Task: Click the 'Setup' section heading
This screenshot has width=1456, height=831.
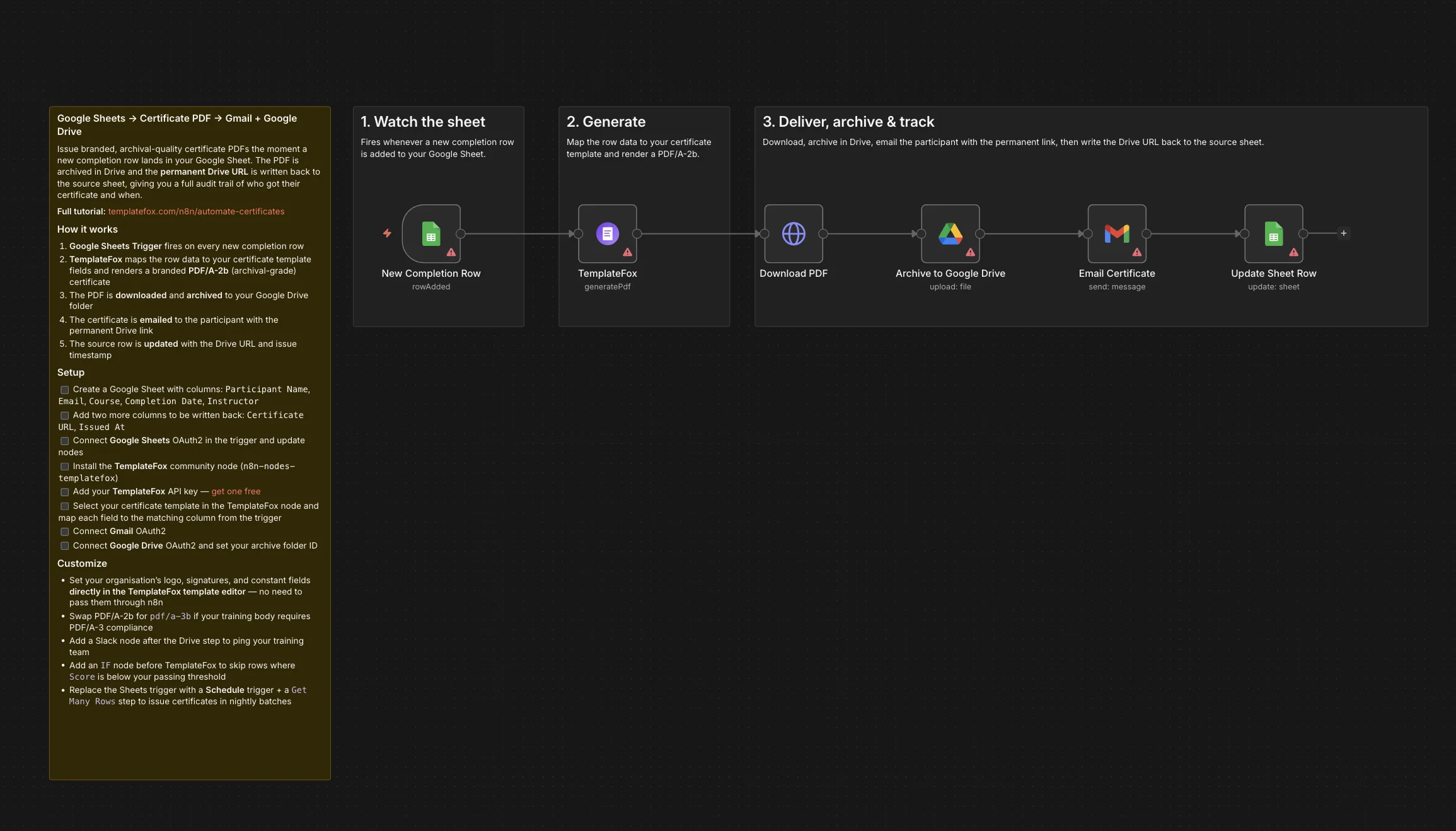Action: point(71,373)
